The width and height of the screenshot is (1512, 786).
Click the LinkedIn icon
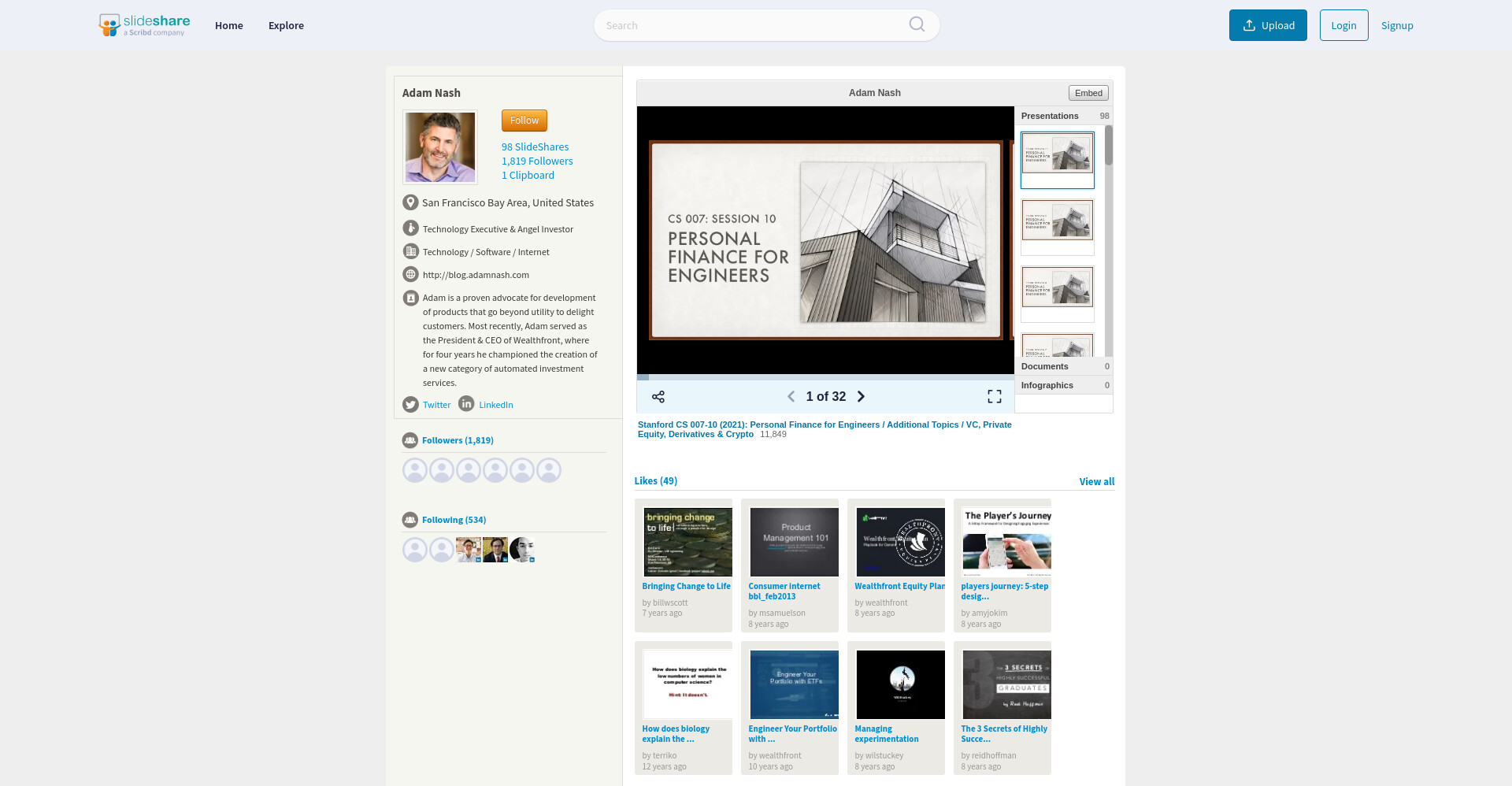point(466,404)
